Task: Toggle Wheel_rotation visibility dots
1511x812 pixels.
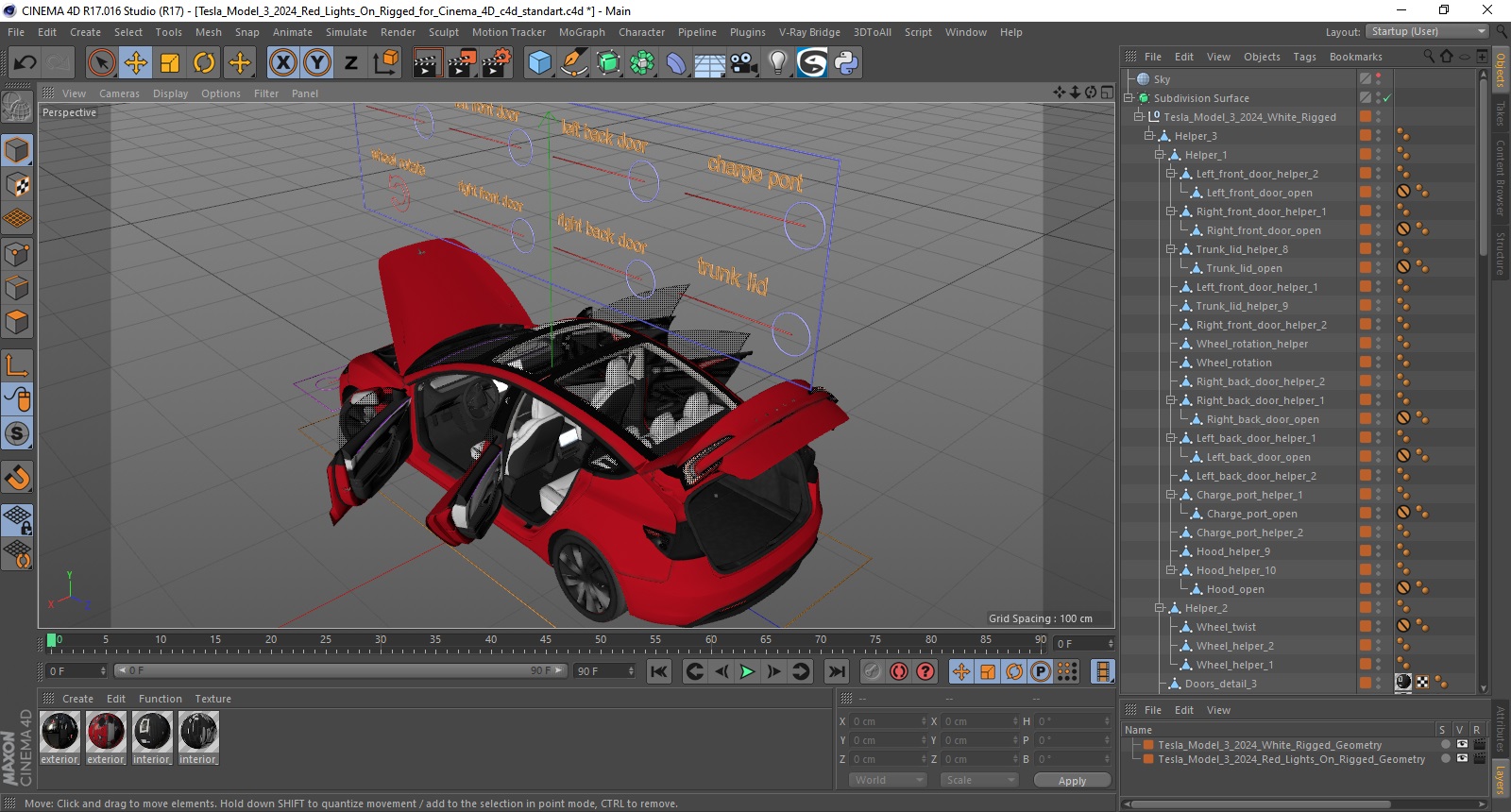Action: click(x=1379, y=363)
